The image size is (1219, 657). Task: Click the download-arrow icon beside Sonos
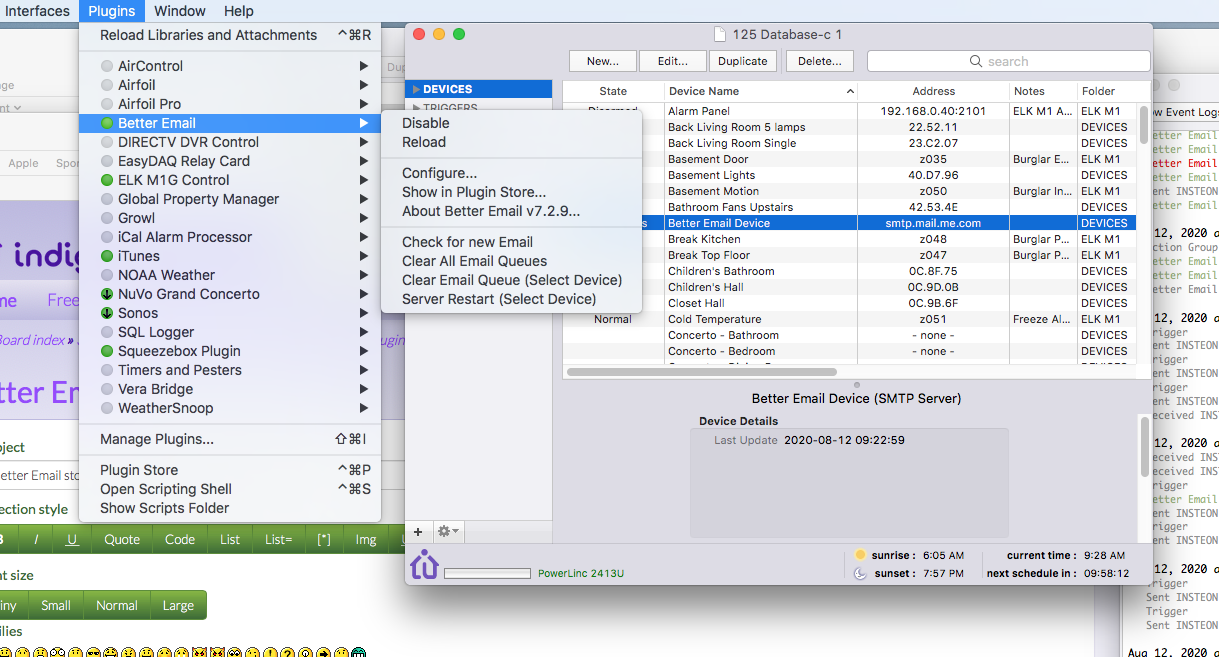point(107,313)
